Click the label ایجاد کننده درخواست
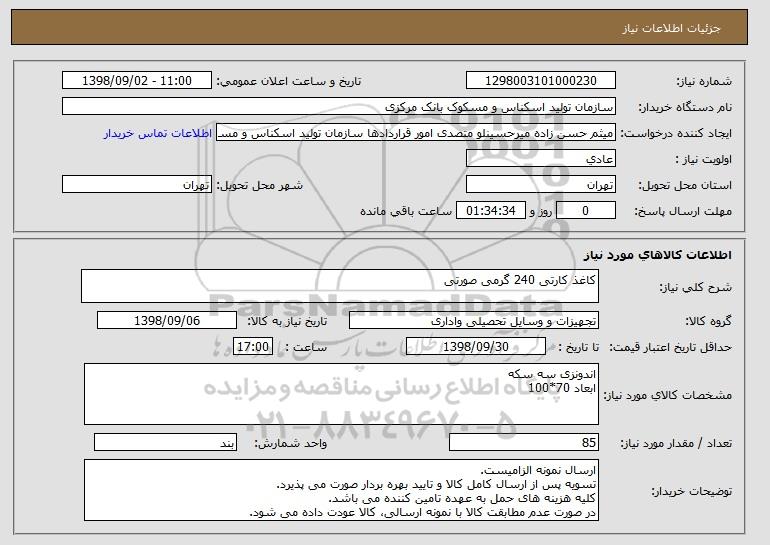This screenshot has width=770, height=545. pos(676,133)
